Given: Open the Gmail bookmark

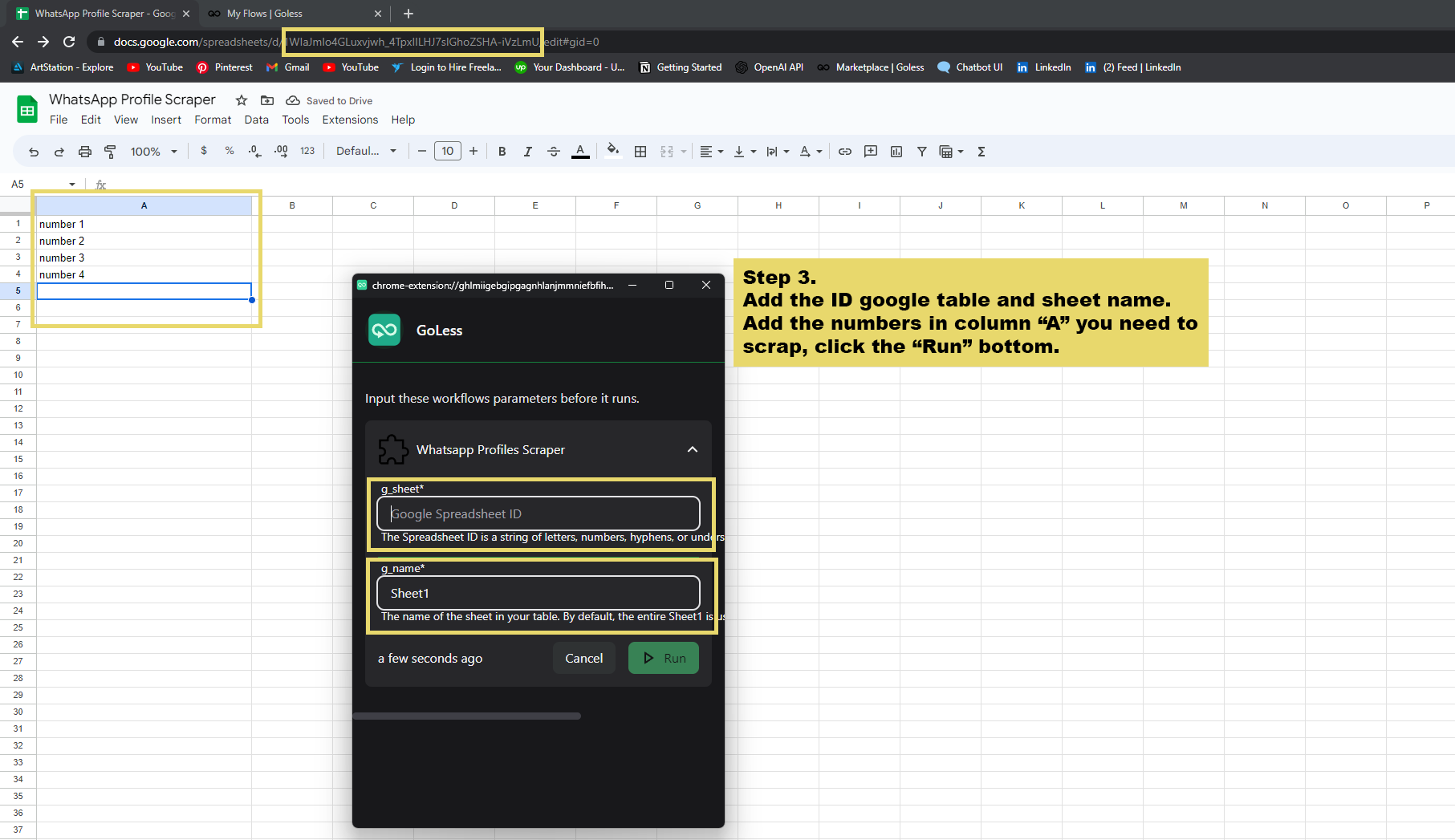Looking at the screenshot, I should coord(288,67).
